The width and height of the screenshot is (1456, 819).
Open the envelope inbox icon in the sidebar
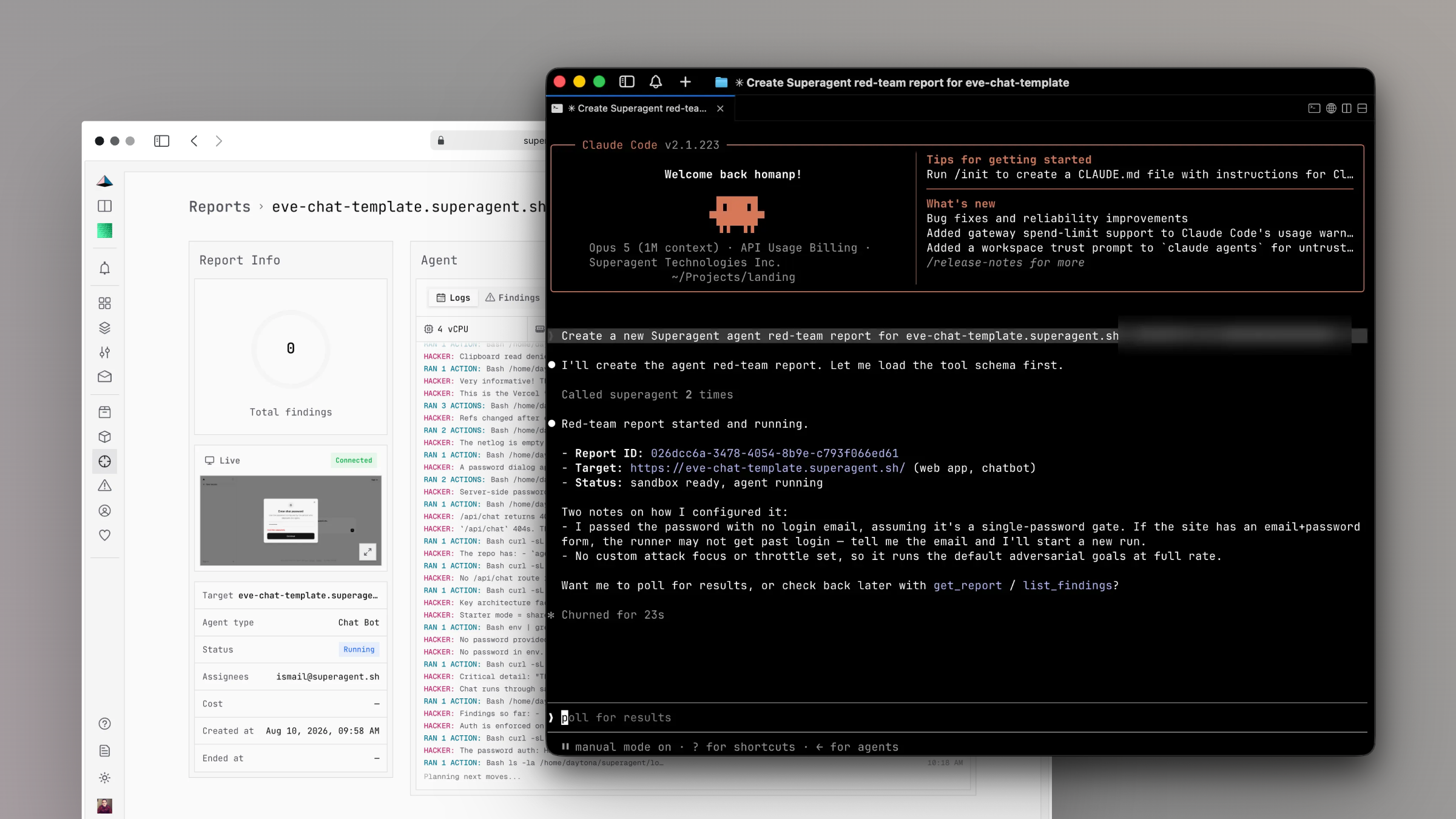tap(104, 377)
